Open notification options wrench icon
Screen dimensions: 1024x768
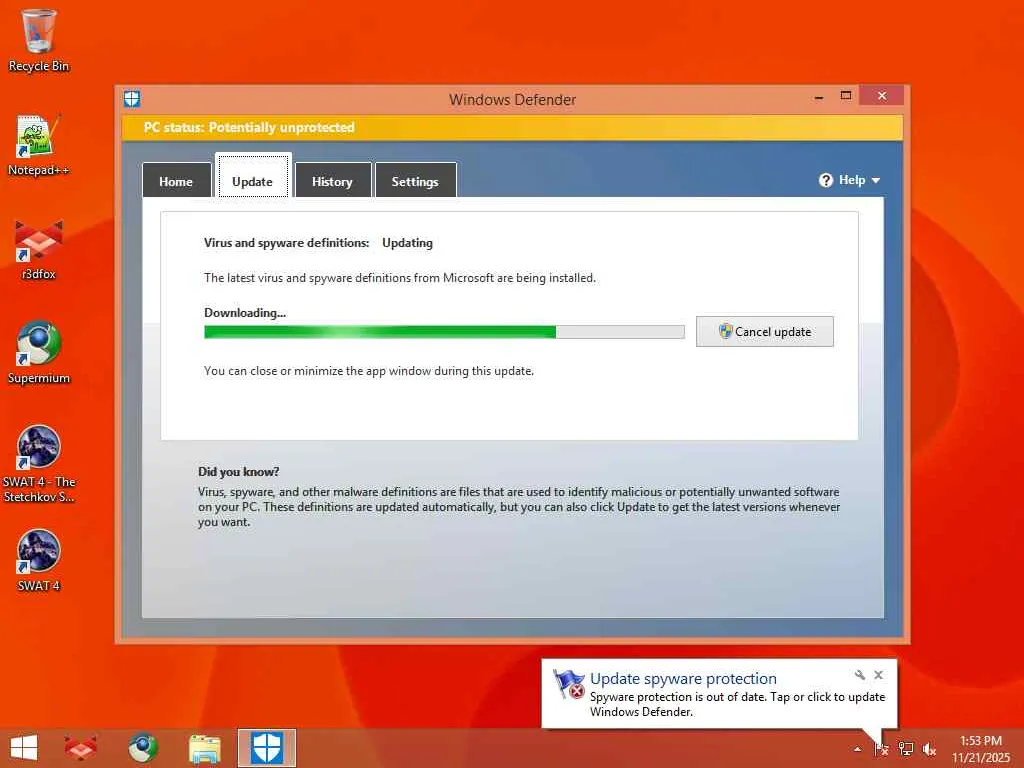[x=859, y=675]
